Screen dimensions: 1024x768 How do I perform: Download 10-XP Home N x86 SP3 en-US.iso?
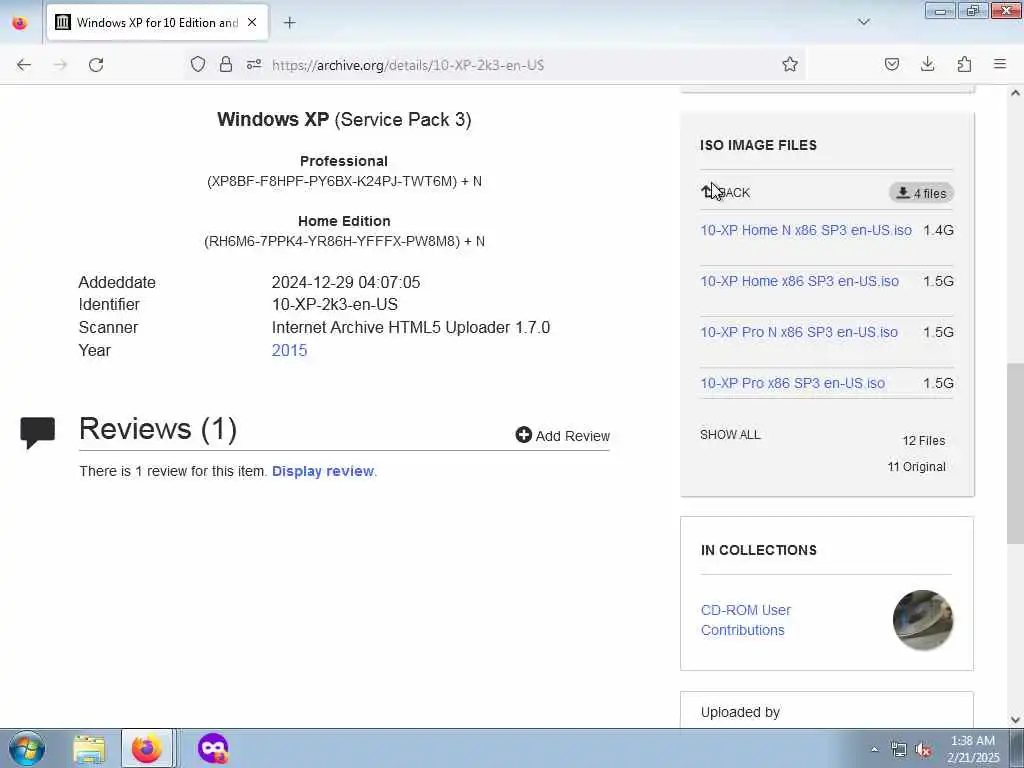[x=806, y=230]
